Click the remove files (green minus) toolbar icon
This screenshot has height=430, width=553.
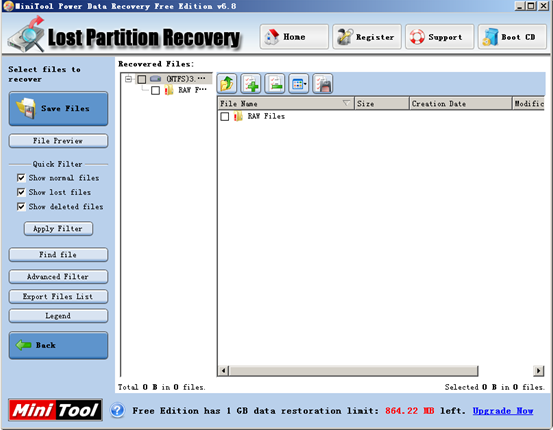(275, 84)
